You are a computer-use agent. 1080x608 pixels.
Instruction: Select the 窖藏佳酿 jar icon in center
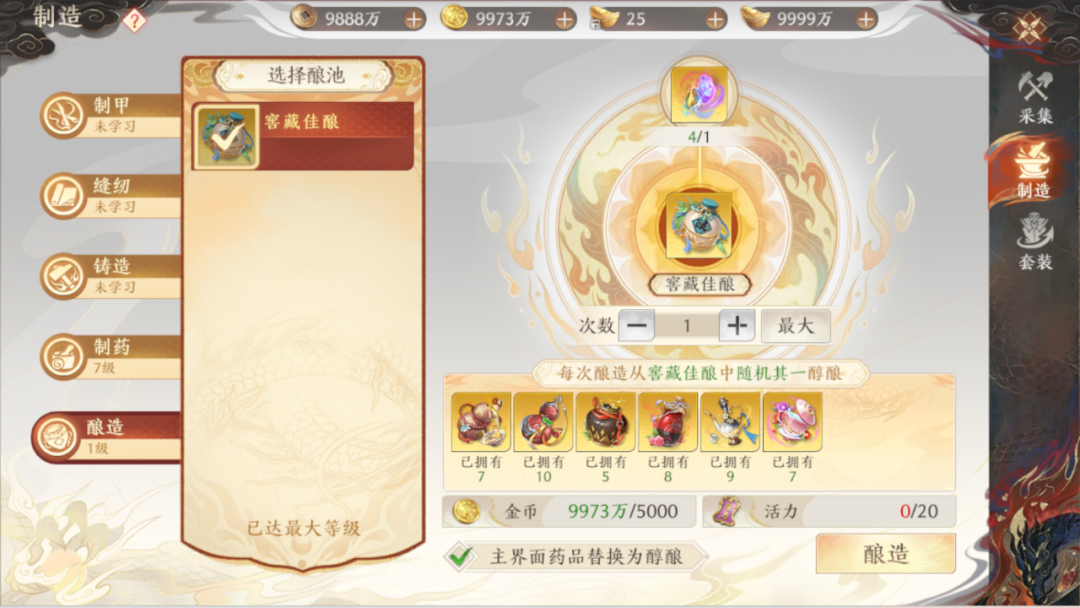click(699, 226)
